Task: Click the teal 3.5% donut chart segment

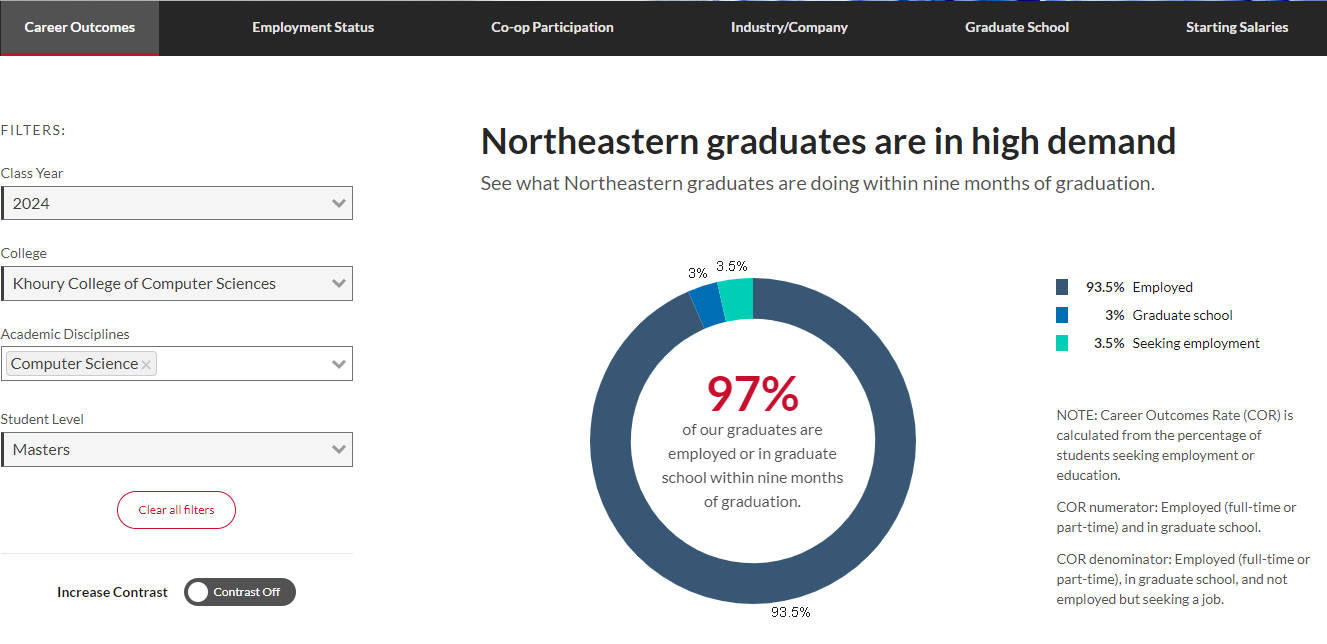Action: tap(736, 299)
